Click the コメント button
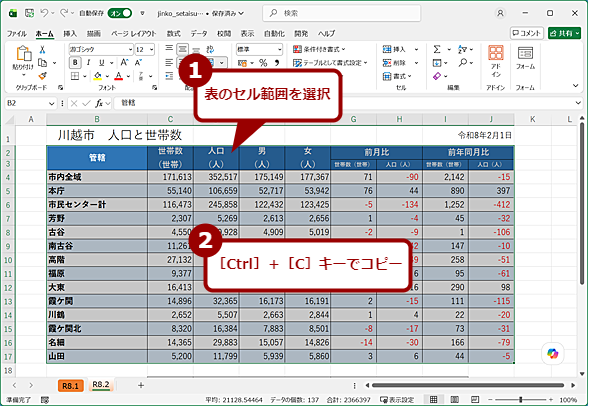Image resolution: width=589 pixels, height=407 pixels. pos(527,33)
